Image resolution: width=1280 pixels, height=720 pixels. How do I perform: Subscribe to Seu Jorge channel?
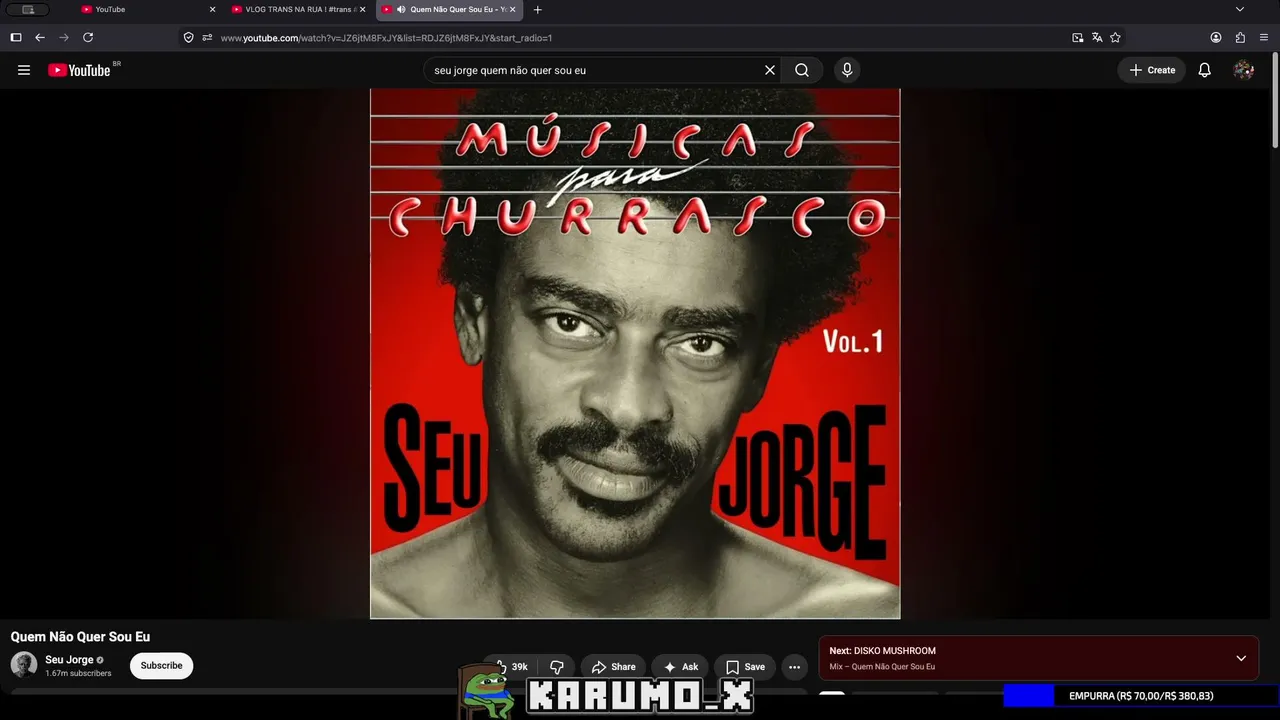tap(161, 666)
